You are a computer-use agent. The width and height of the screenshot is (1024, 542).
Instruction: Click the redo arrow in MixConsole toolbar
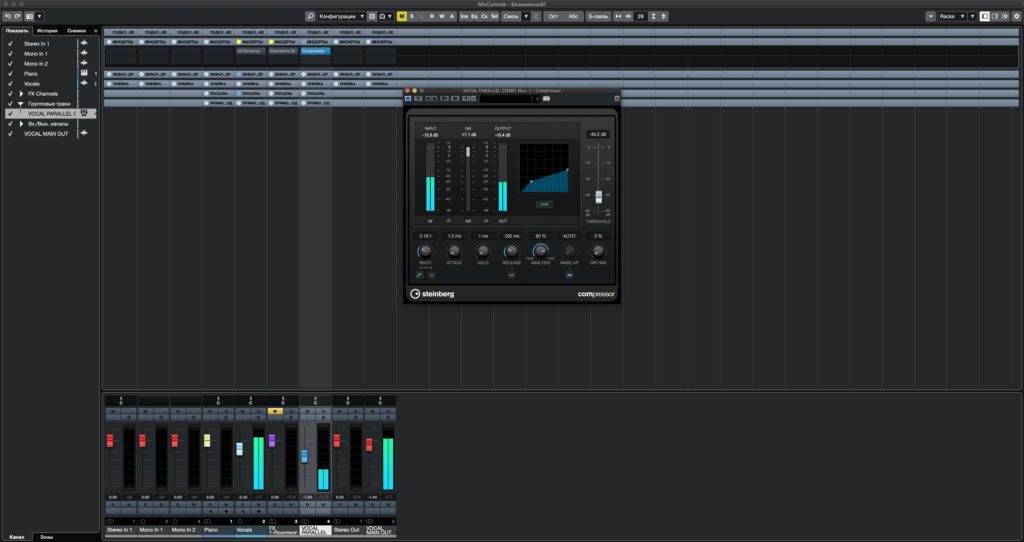point(17,16)
